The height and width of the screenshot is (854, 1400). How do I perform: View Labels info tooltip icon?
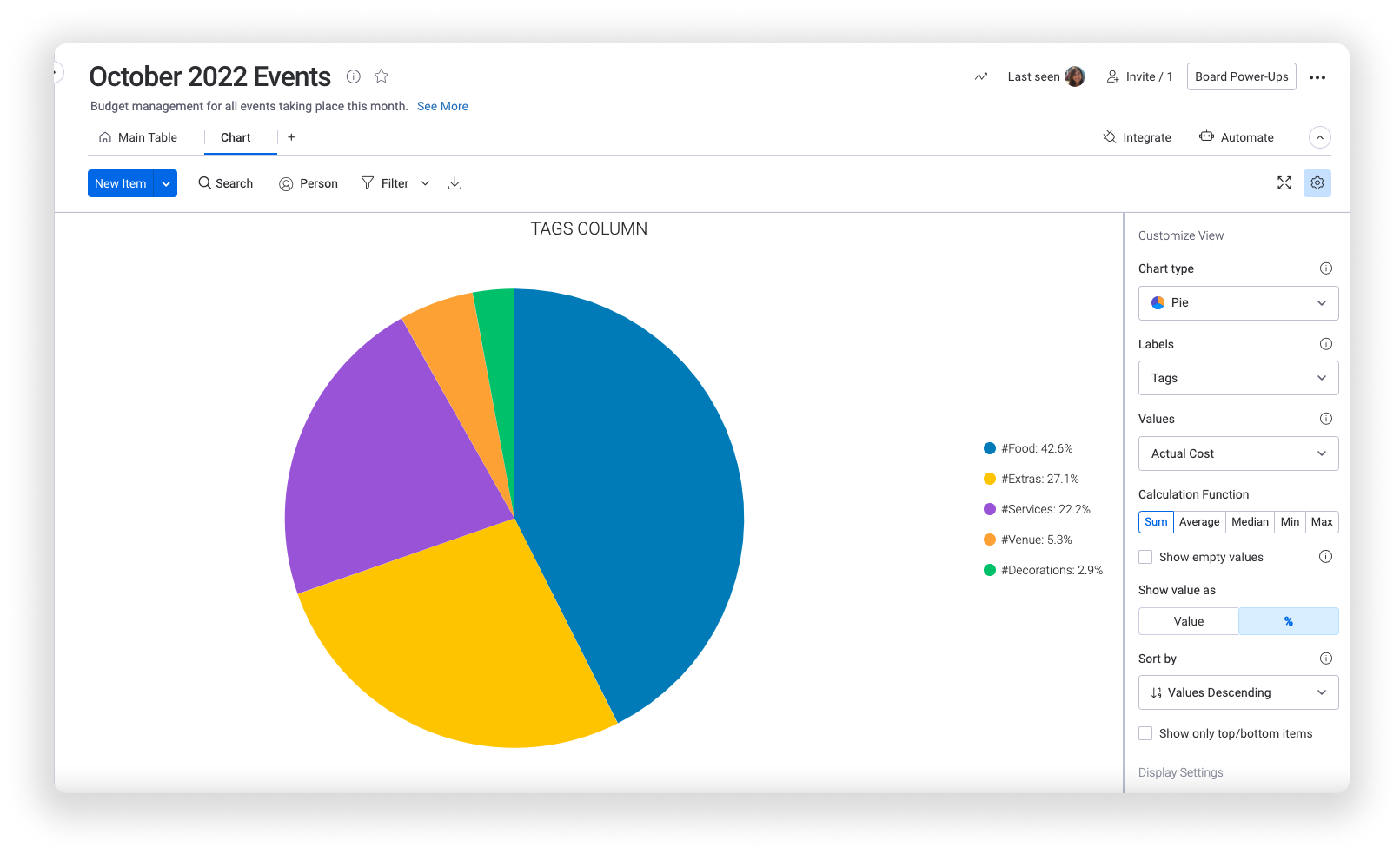(1326, 344)
